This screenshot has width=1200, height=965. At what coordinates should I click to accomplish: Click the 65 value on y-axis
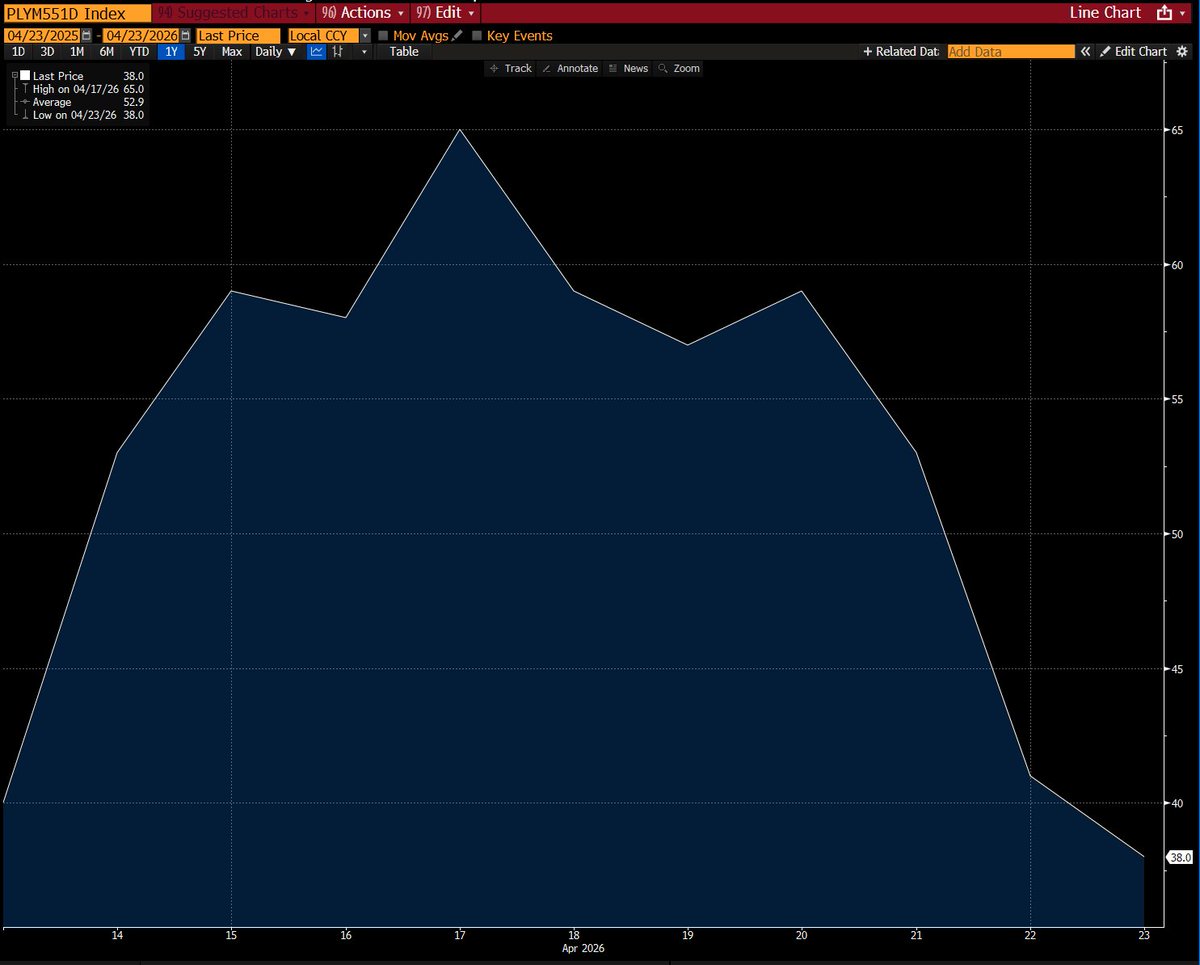(1178, 130)
